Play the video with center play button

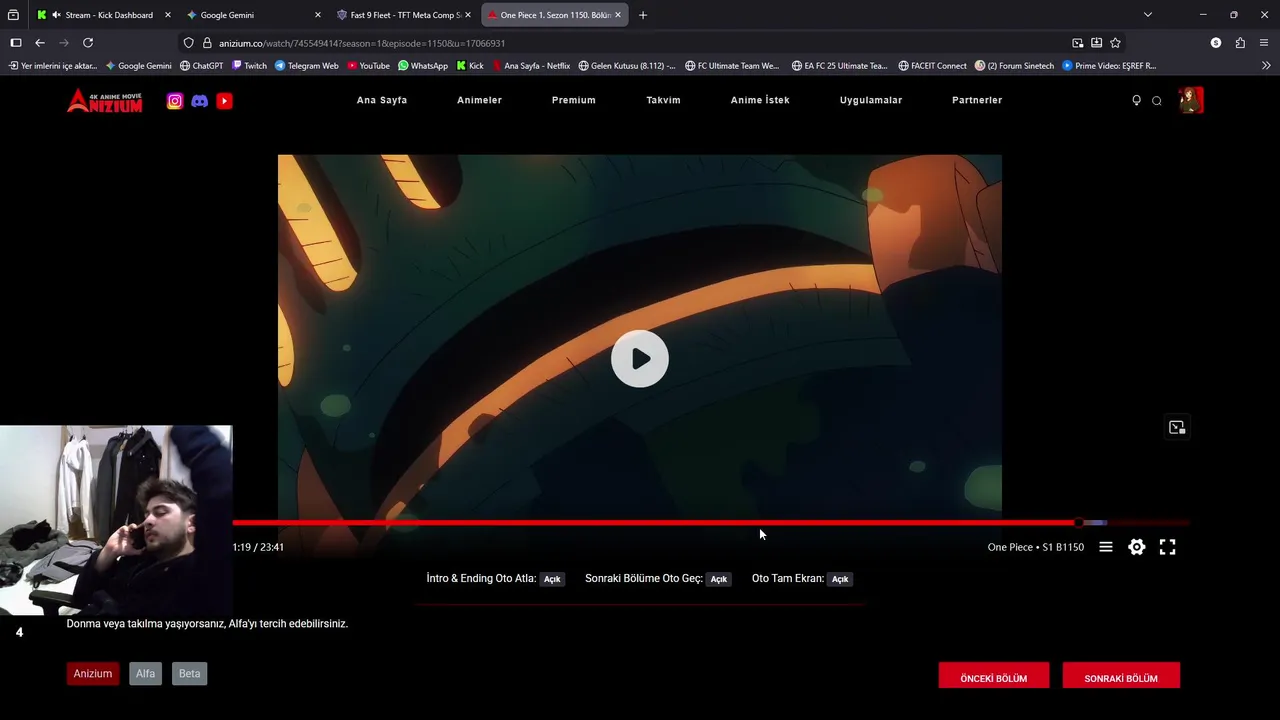(640, 359)
